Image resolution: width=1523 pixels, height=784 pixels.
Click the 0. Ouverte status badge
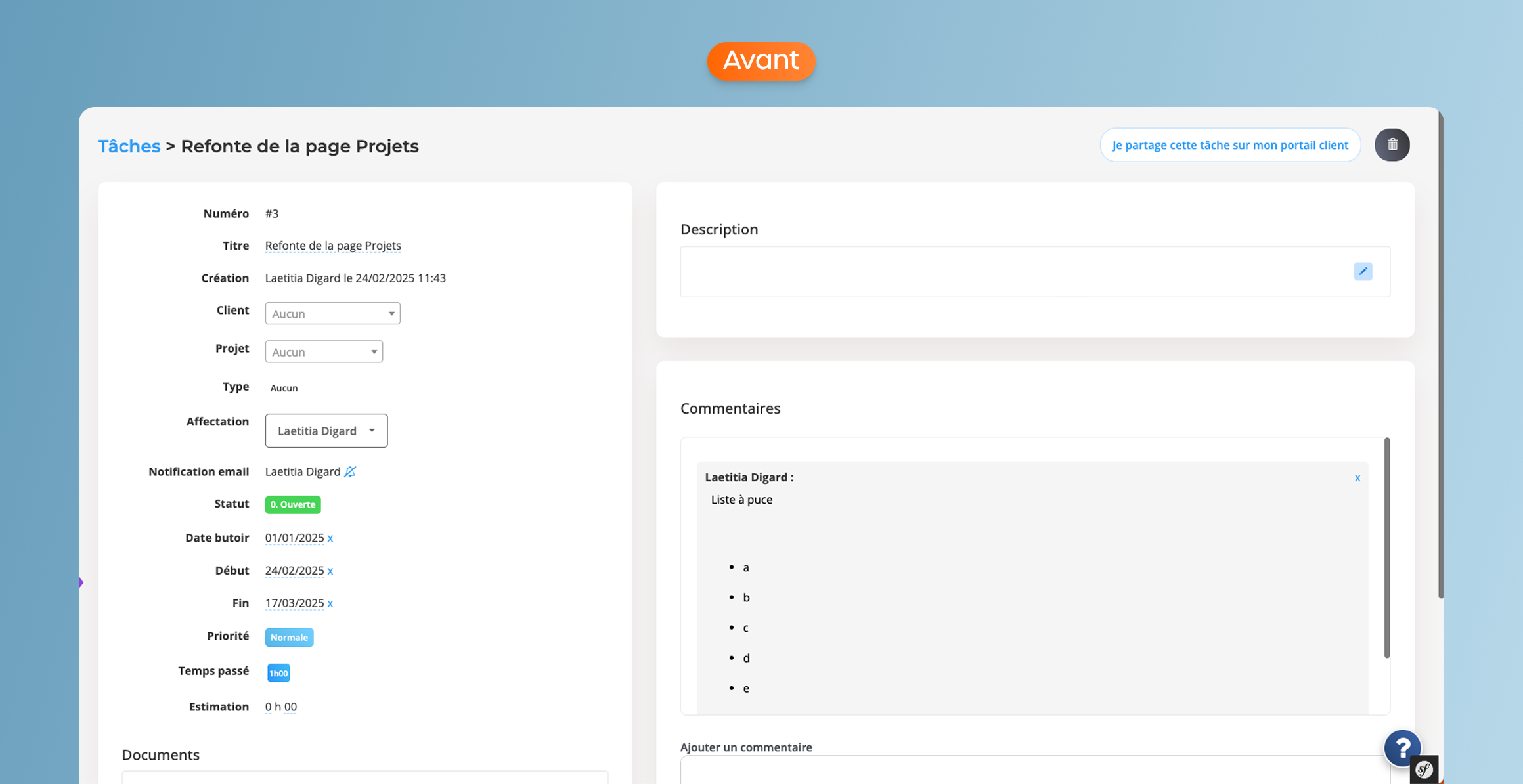pyautogui.click(x=293, y=504)
